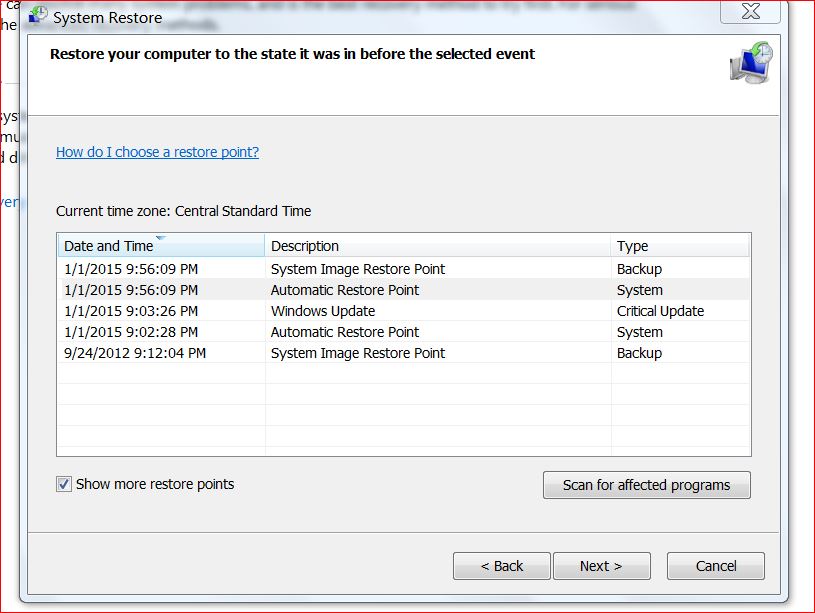Image resolution: width=815 pixels, height=613 pixels.
Task: Click the Next button
Action: point(601,566)
